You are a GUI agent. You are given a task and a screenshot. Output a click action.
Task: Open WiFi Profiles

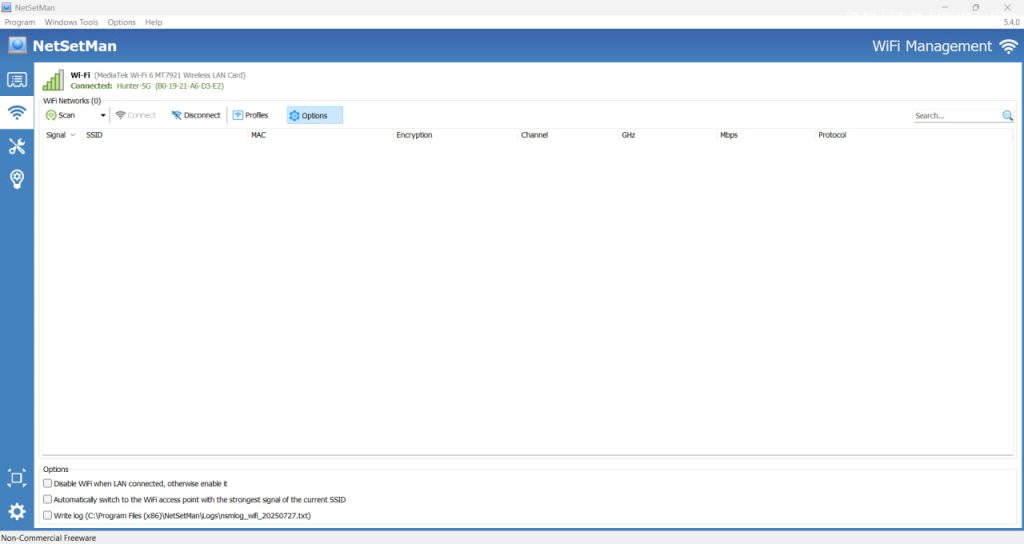(250, 116)
